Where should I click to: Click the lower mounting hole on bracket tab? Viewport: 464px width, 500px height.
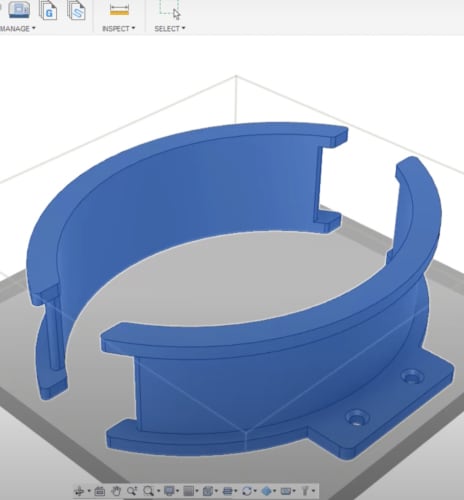(357, 418)
